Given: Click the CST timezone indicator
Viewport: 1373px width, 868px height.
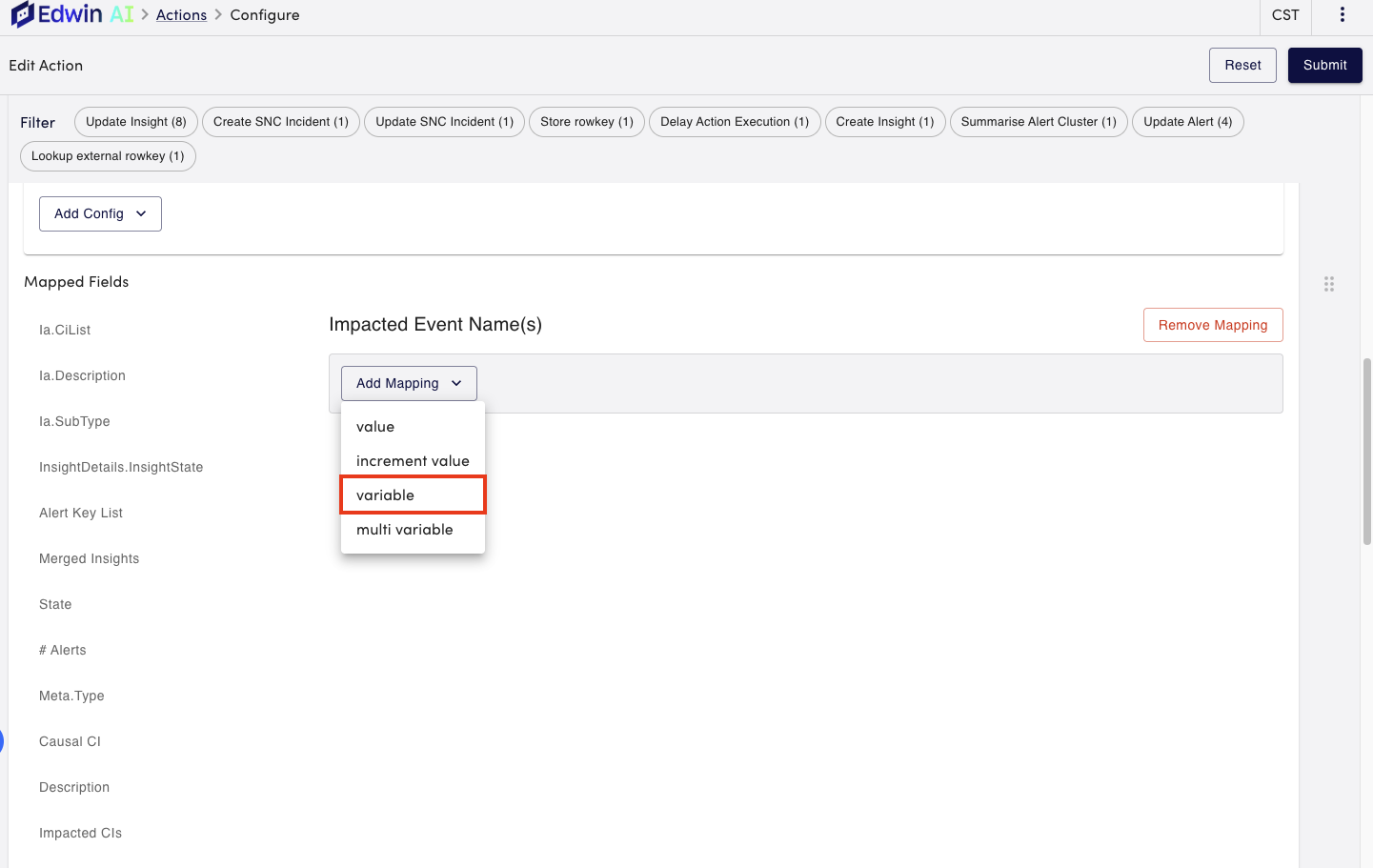Looking at the screenshot, I should point(1284,14).
